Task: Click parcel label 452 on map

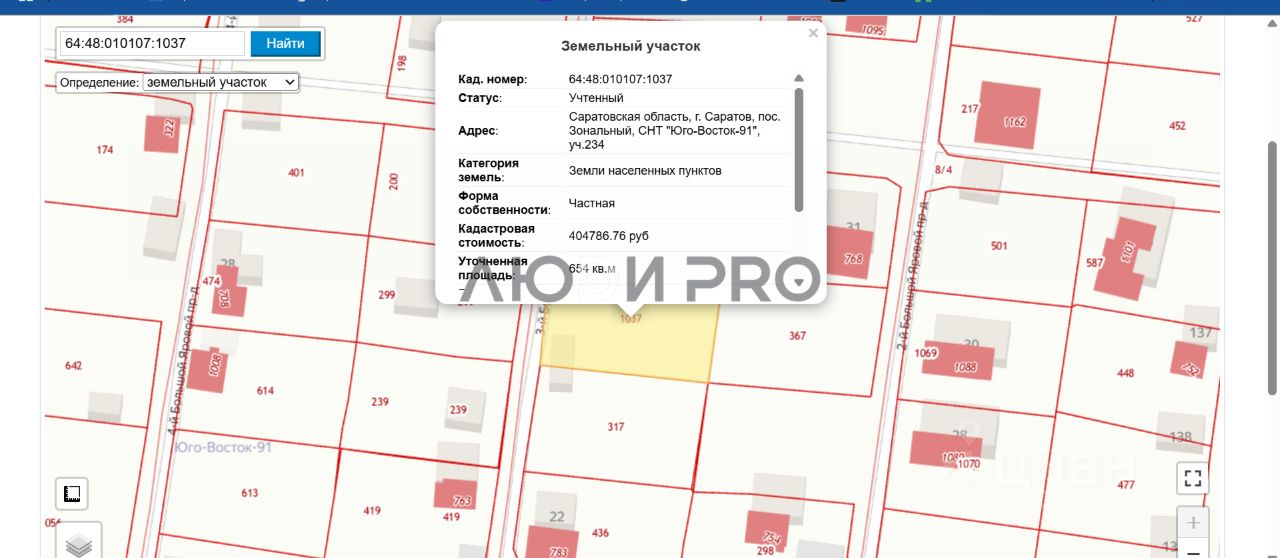Action: [1177, 126]
